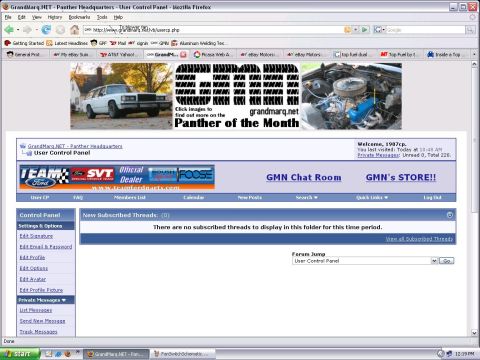Open the History menu
Screen dimensions: 480x360
(55, 17)
